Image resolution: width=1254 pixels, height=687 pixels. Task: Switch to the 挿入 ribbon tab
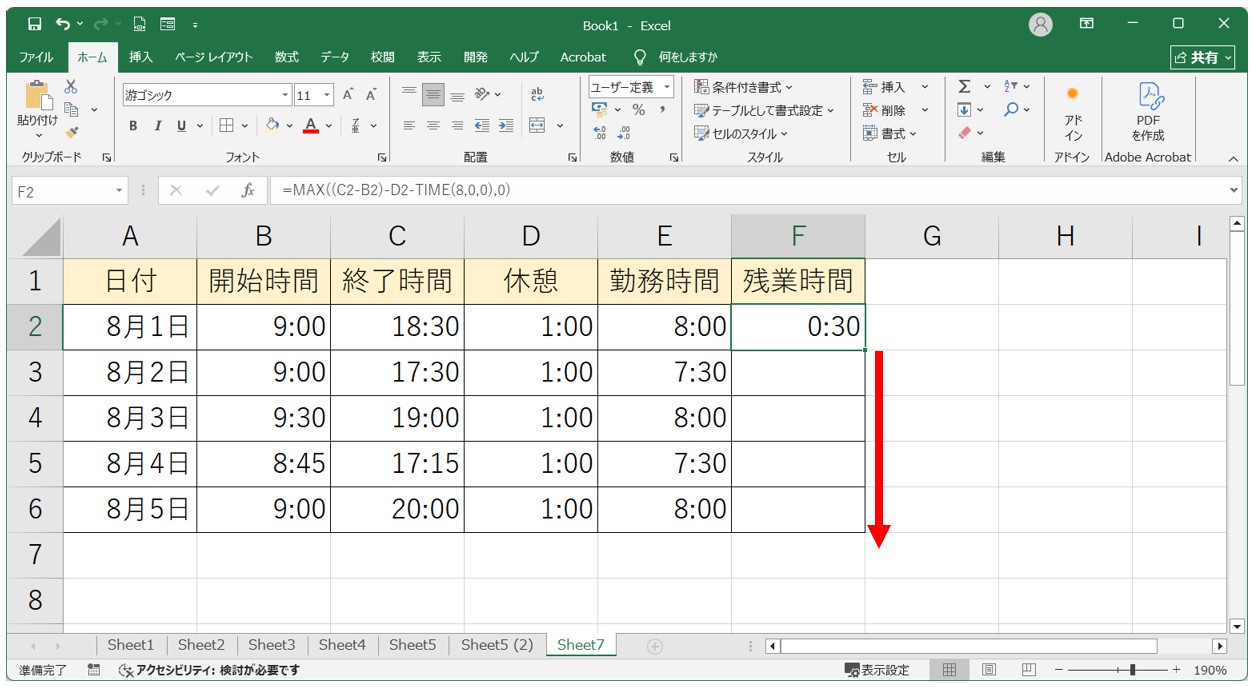(x=141, y=57)
